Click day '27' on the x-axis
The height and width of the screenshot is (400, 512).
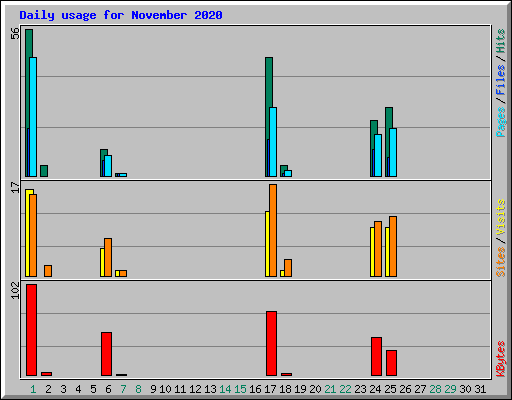click(420, 389)
